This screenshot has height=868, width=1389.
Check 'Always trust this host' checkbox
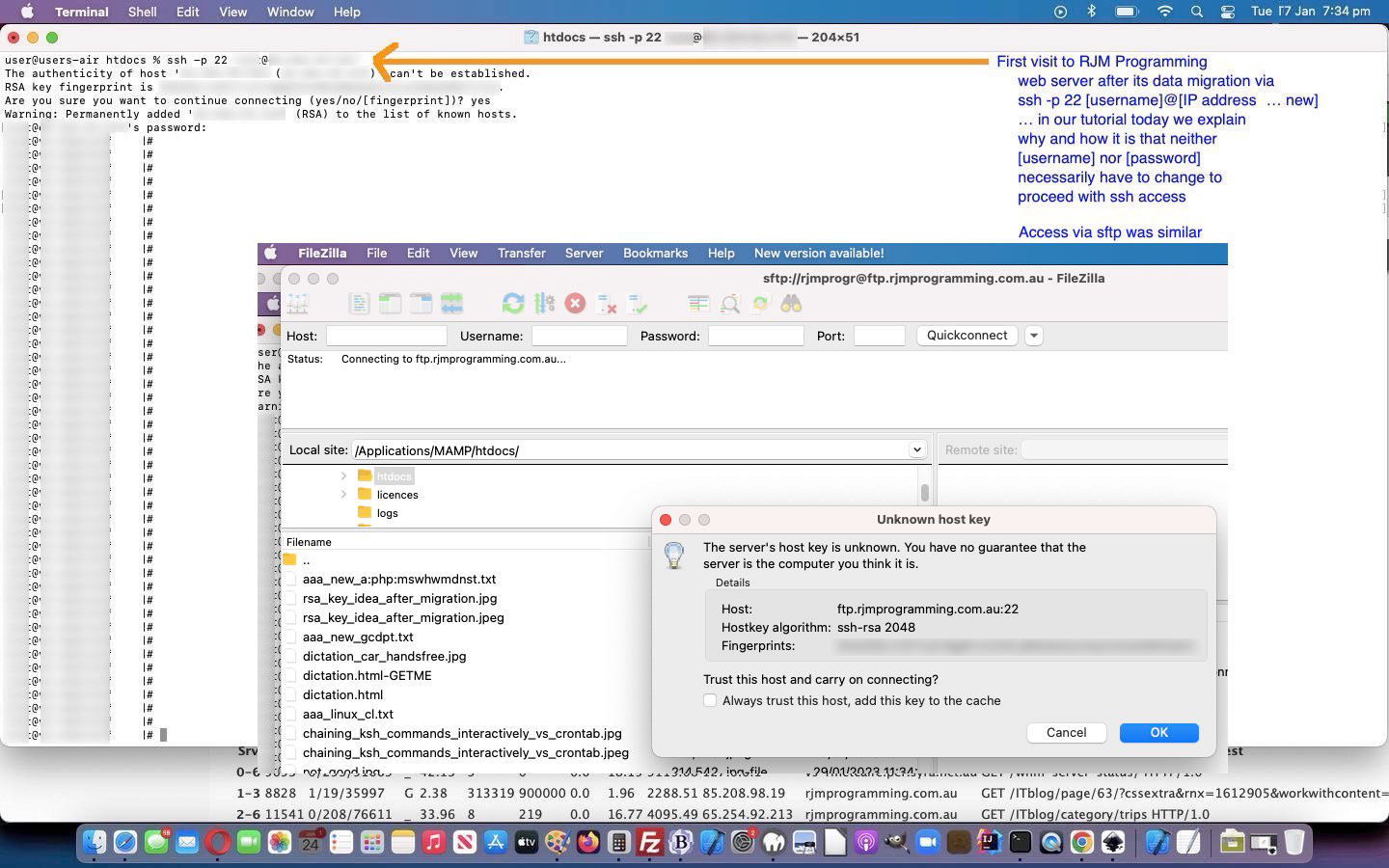(710, 700)
